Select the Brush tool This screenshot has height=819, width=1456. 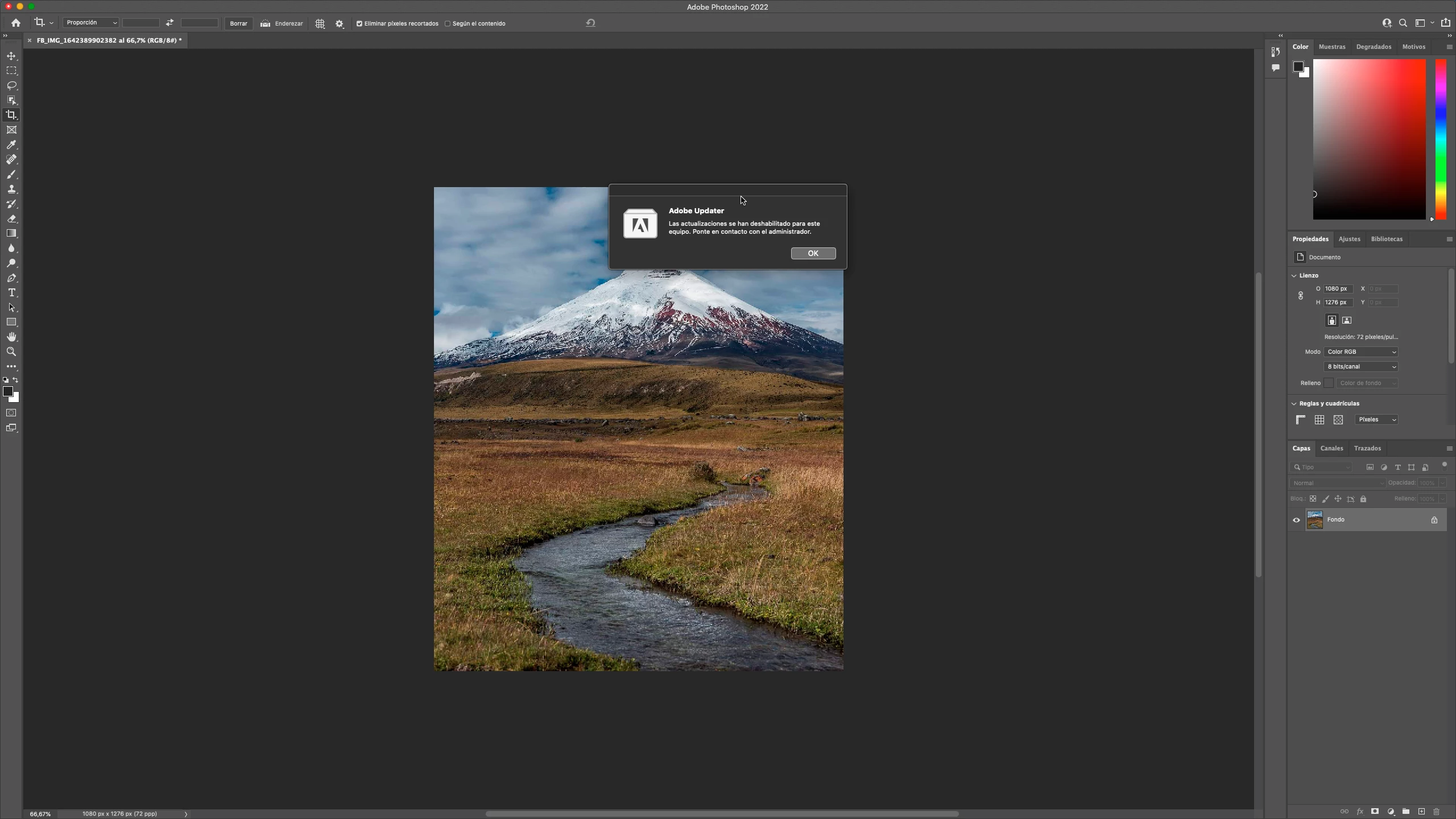tap(11, 175)
